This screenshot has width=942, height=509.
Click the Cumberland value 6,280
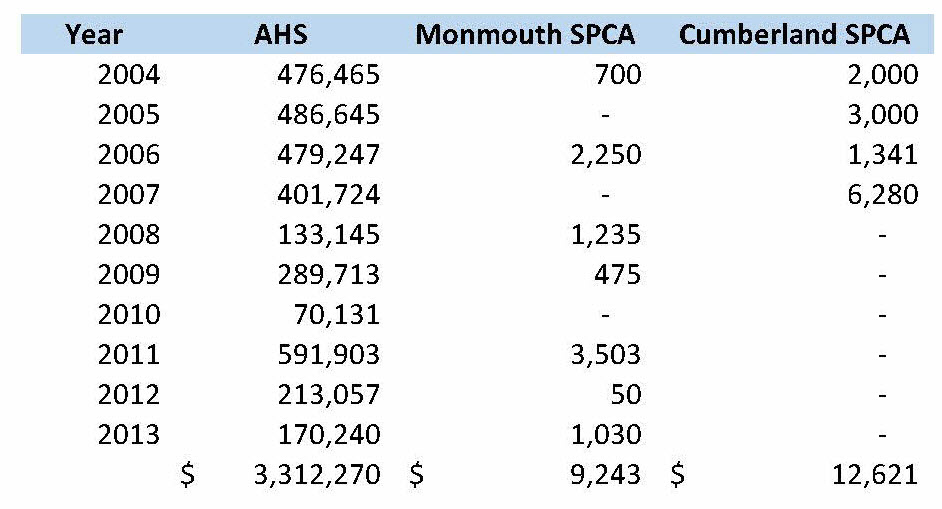point(881,194)
